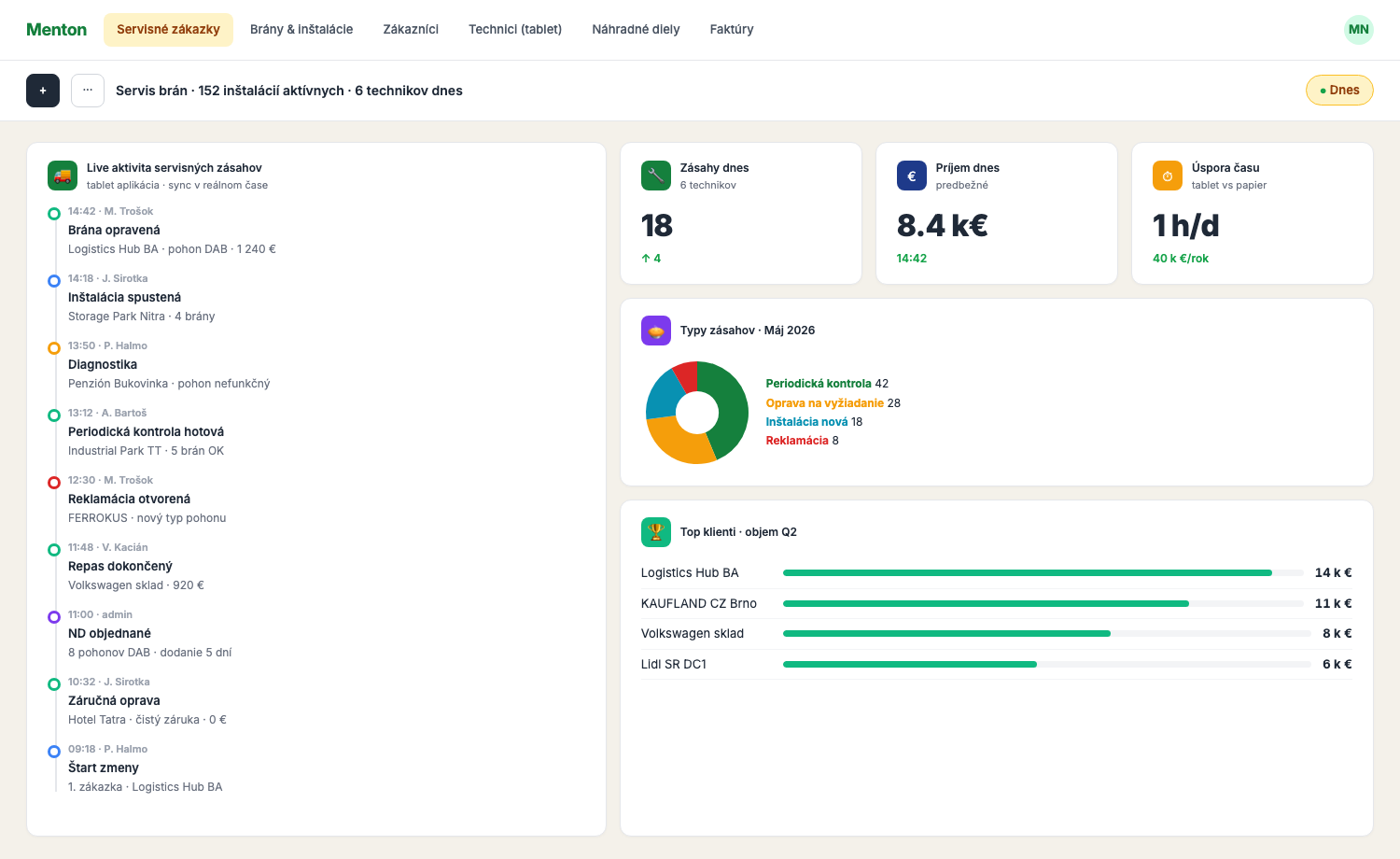Click the 14 k € client amount

click(1333, 573)
